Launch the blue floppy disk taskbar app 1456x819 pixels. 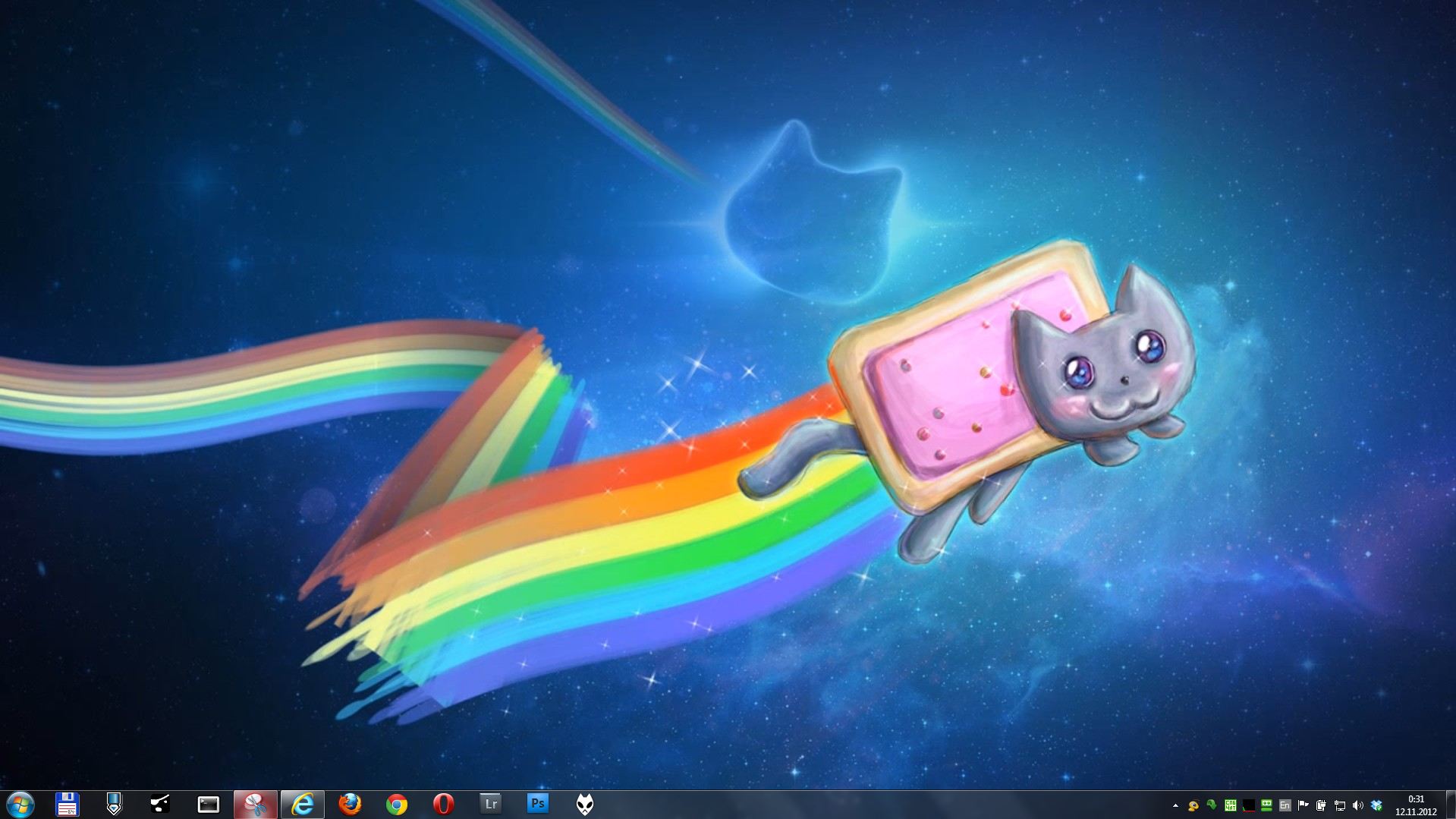coord(68,805)
